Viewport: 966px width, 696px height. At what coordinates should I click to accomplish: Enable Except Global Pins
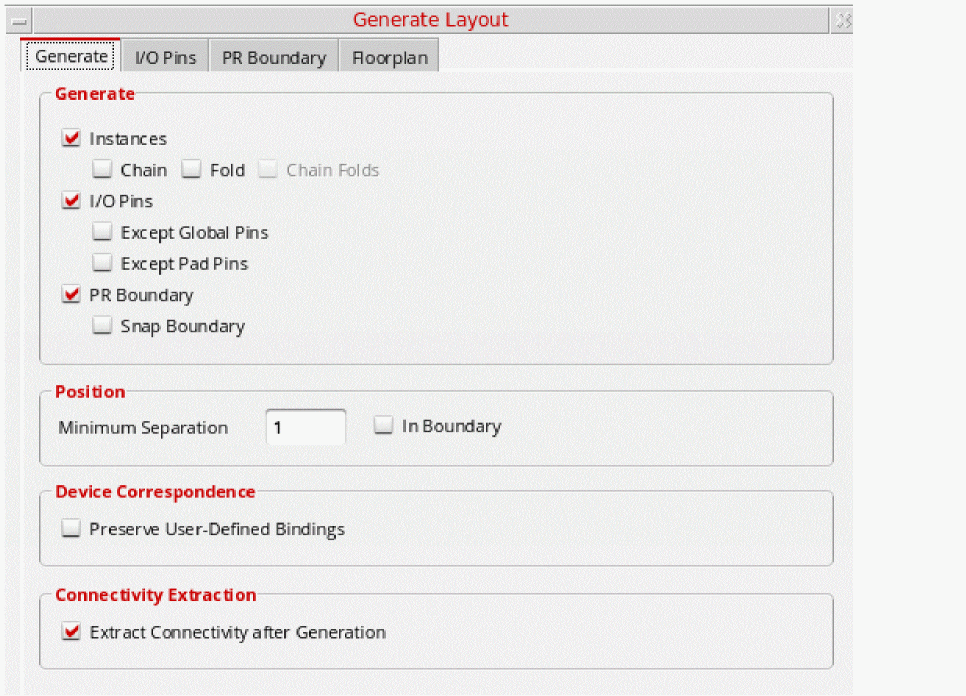102,233
